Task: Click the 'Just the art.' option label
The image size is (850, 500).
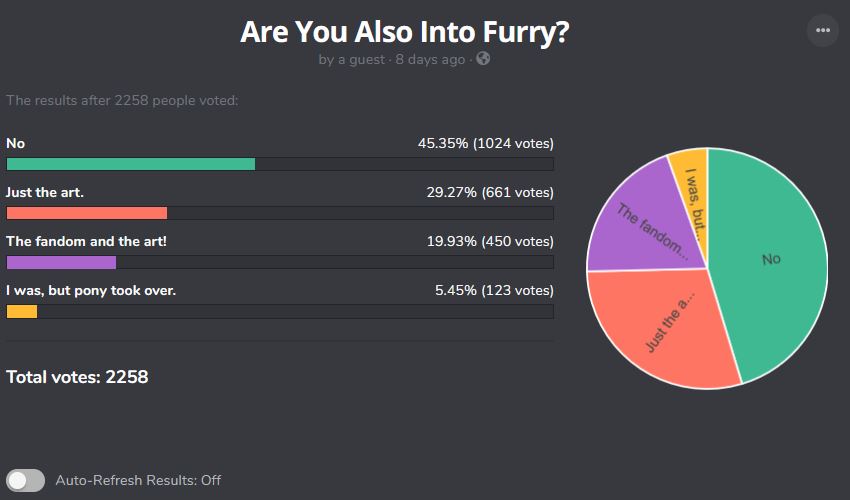Action: [45, 193]
